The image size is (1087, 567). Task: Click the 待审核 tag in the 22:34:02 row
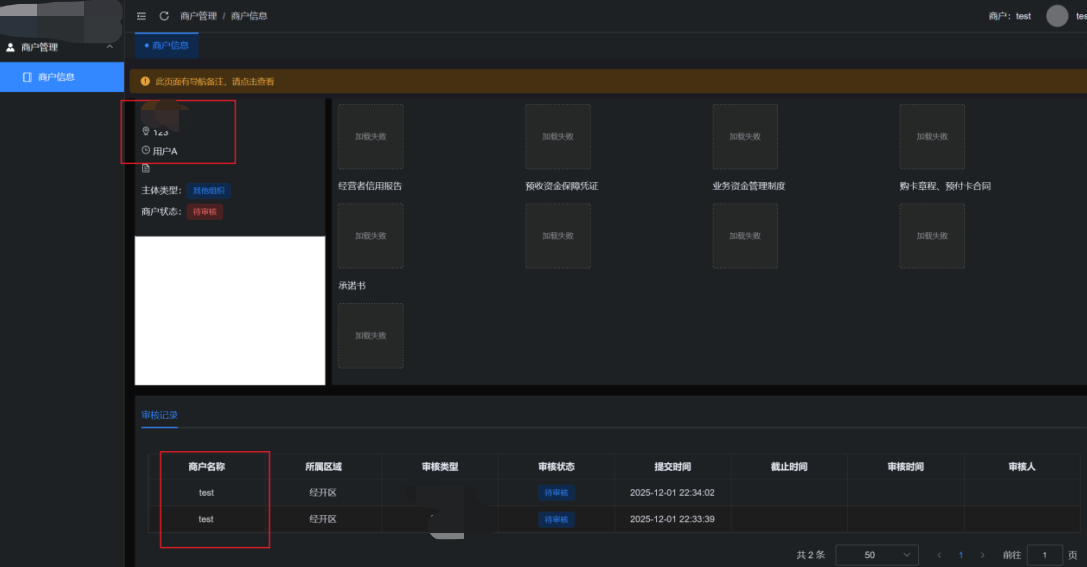coord(556,493)
